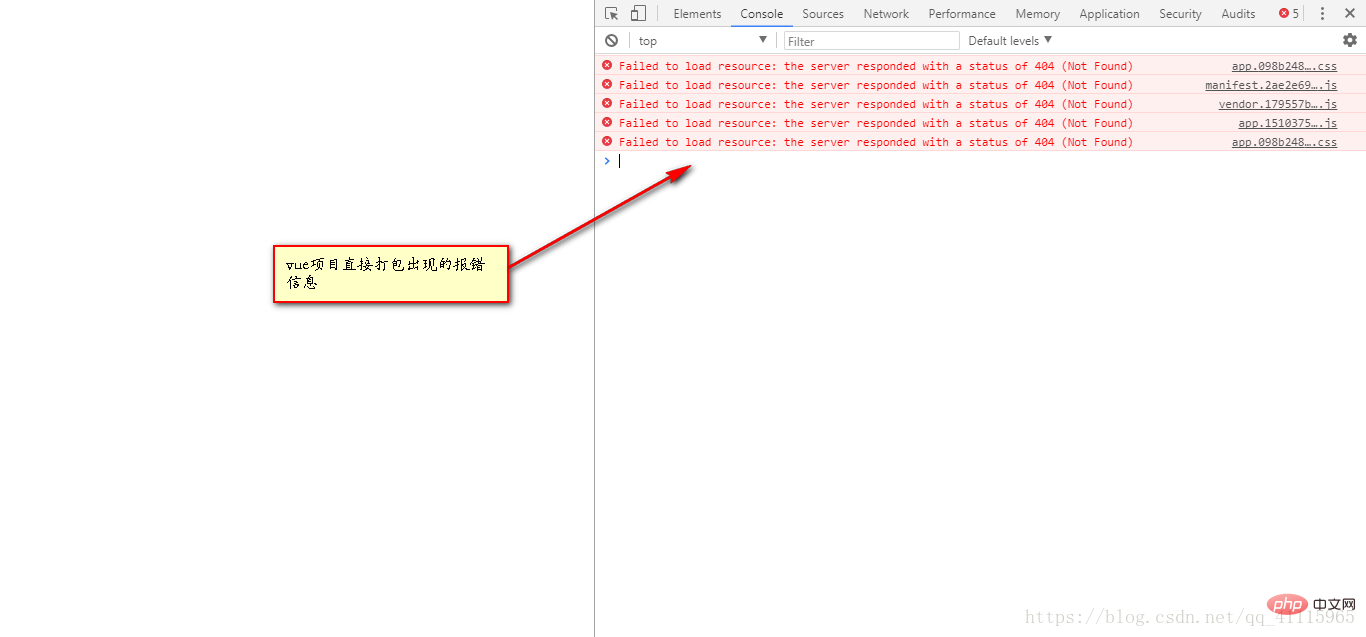
Task: Open the Application tab
Action: [x=1109, y=14]
